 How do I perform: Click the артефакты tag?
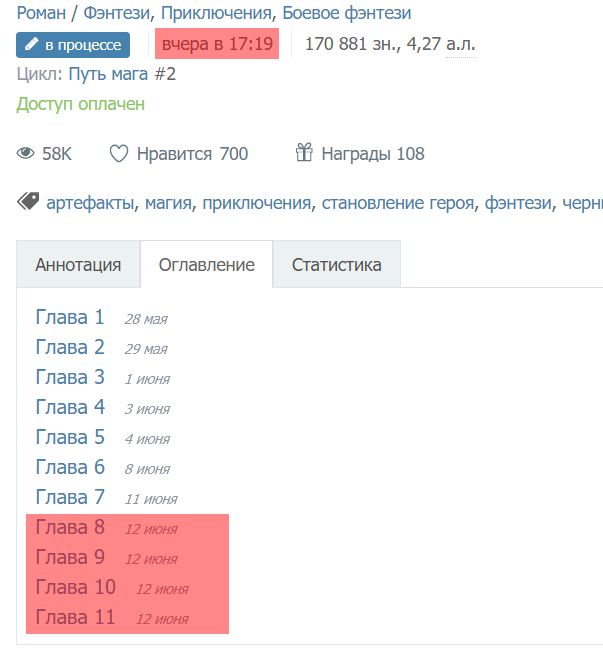90,203
